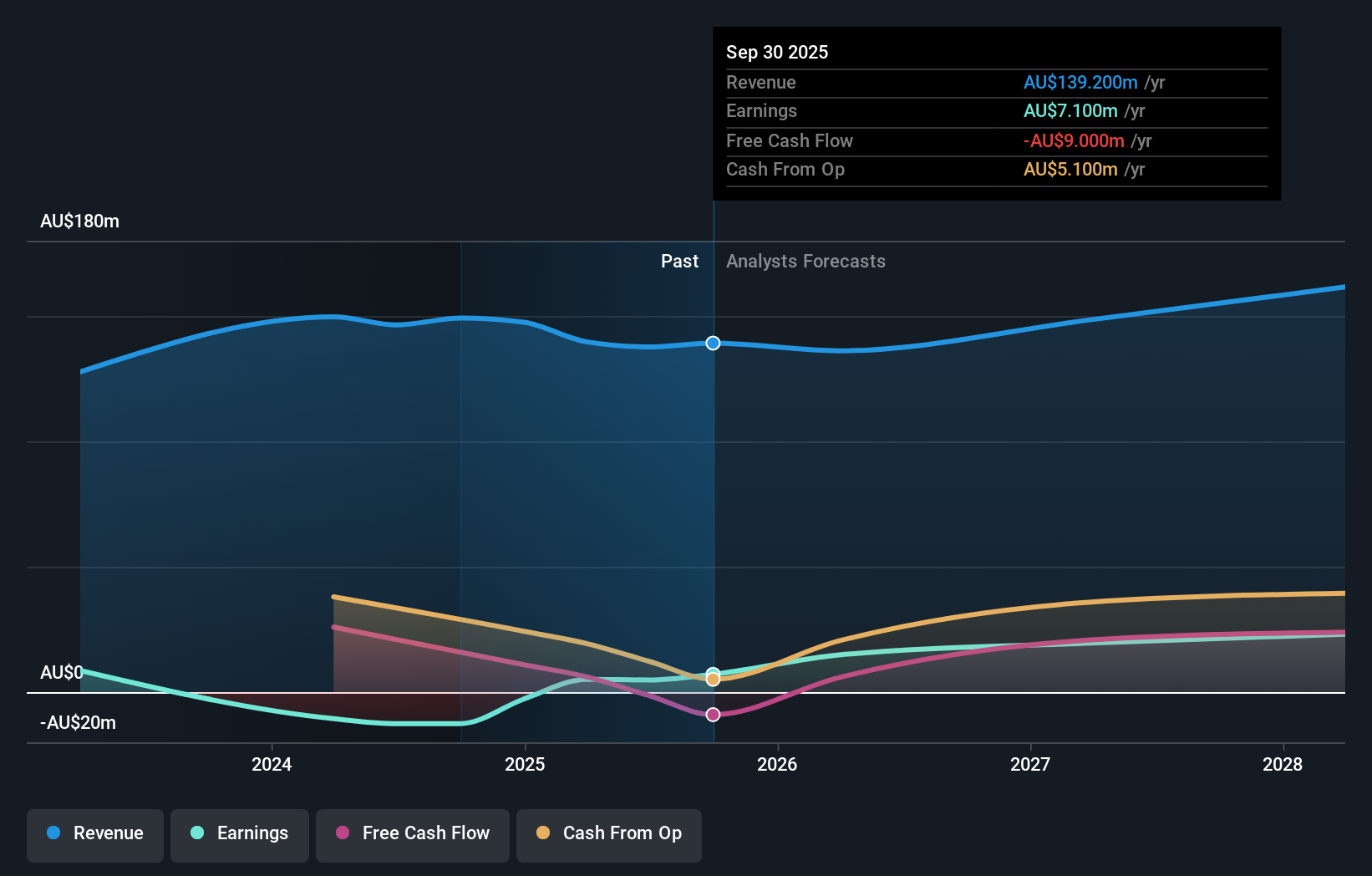The image size is (1372, 876).
Task: Select the Revenue legend dot icon
Action: point(53,833)
